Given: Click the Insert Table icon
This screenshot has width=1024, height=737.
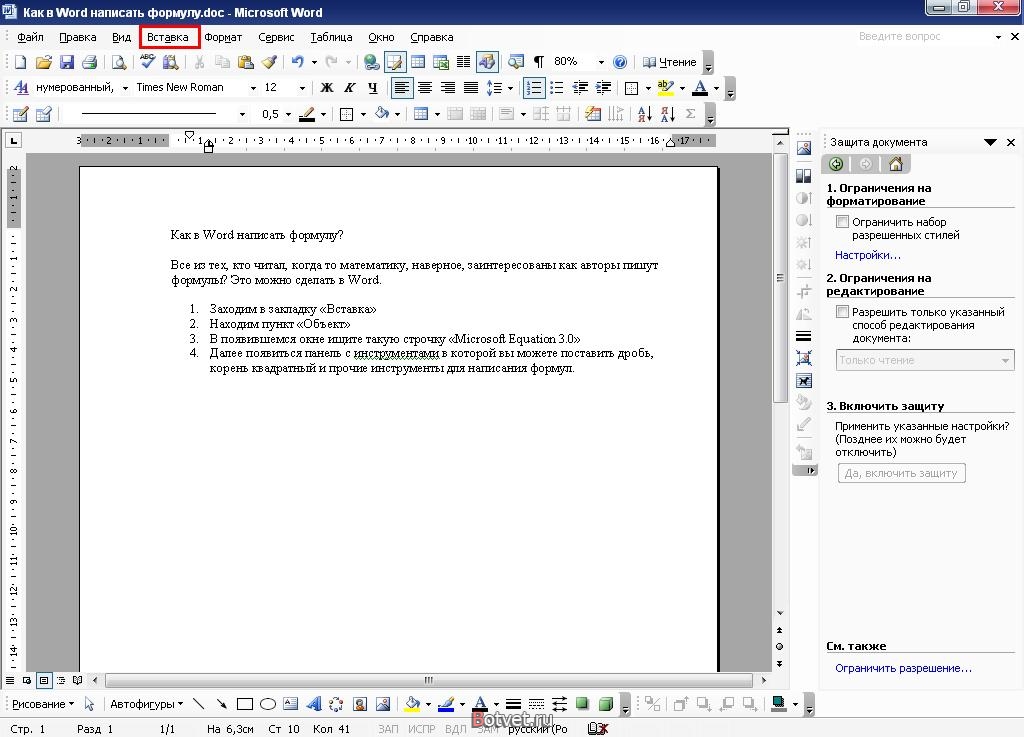Looking at the screenshot, I should coord(418,62).
